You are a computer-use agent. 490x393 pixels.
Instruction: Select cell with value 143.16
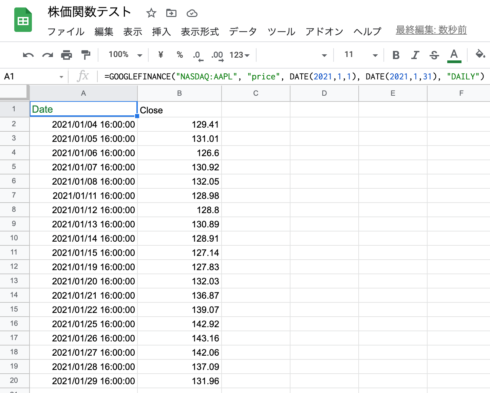tap(179, 338)
